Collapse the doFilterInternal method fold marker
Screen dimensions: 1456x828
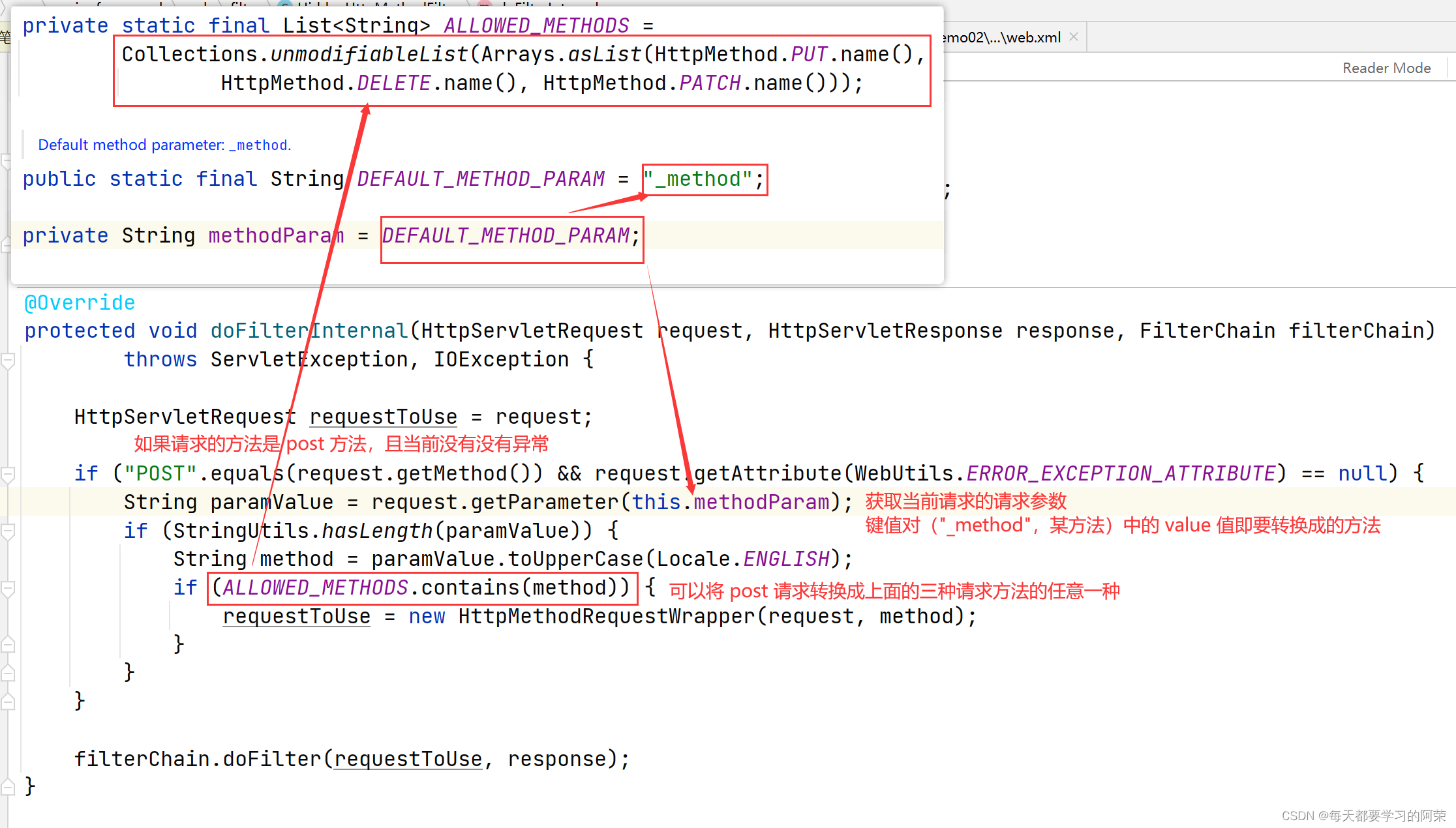(x=8, y=360)
